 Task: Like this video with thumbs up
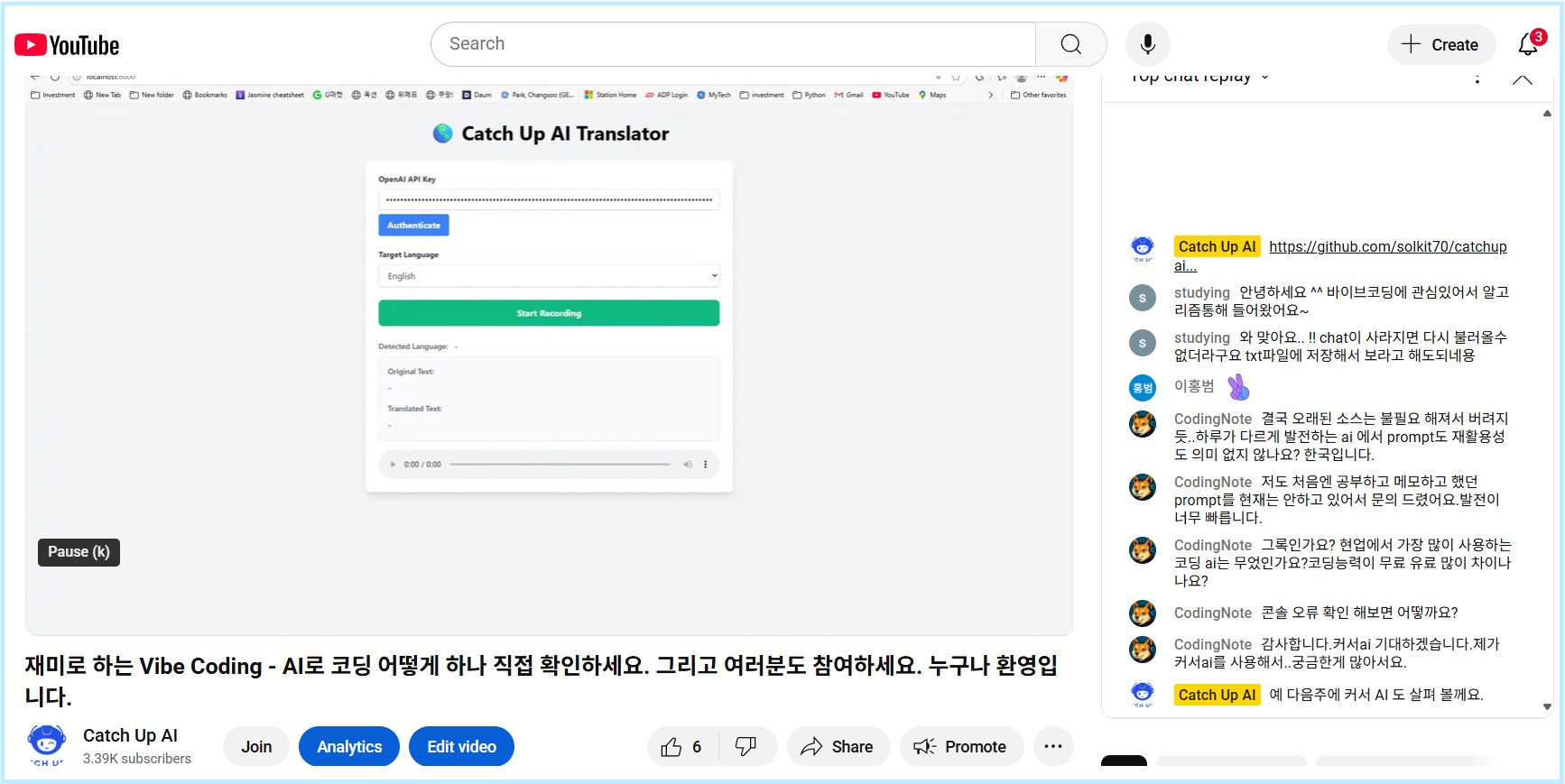(671, 746)
